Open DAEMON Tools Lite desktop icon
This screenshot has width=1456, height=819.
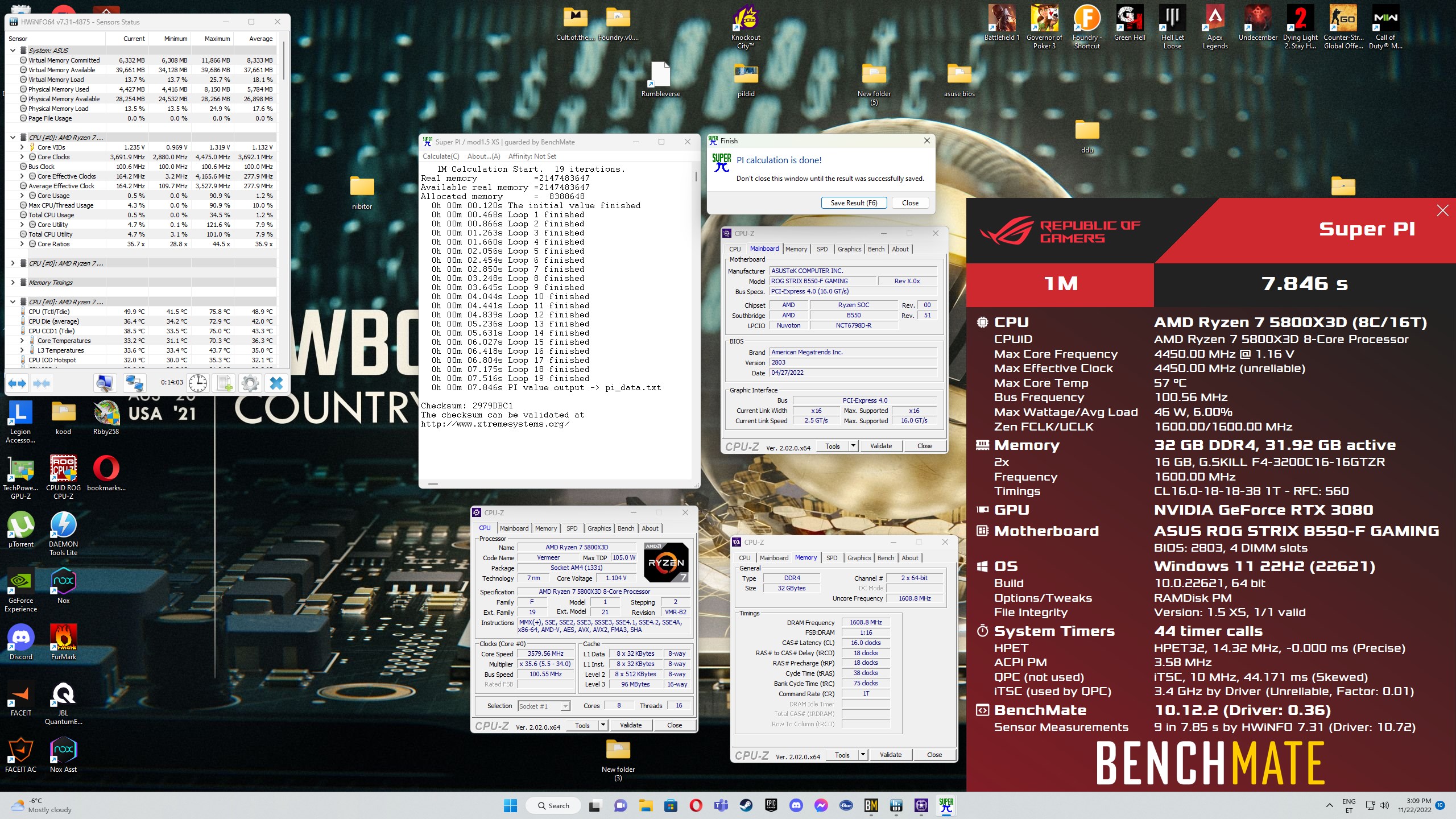(x=63, y=533)
